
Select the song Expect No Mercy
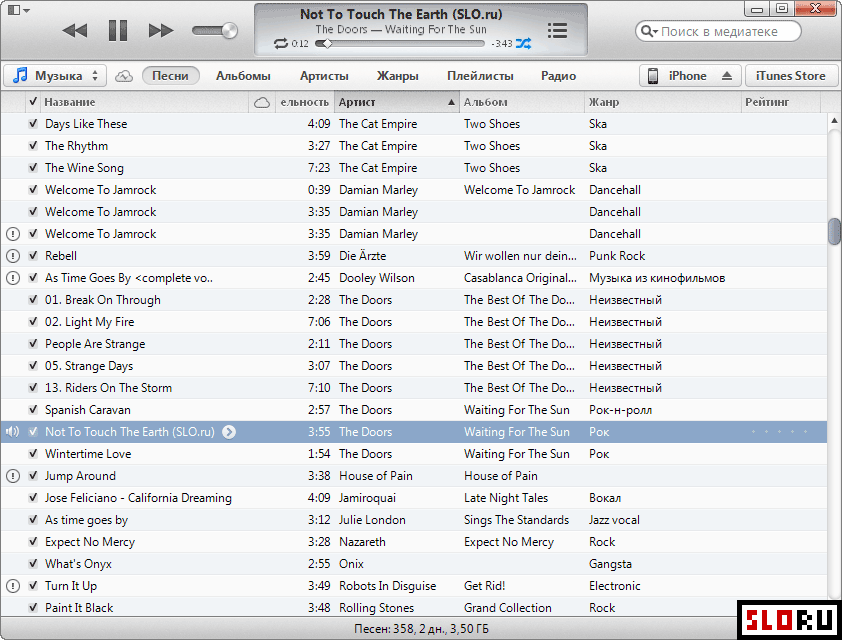tap(90, 542)
